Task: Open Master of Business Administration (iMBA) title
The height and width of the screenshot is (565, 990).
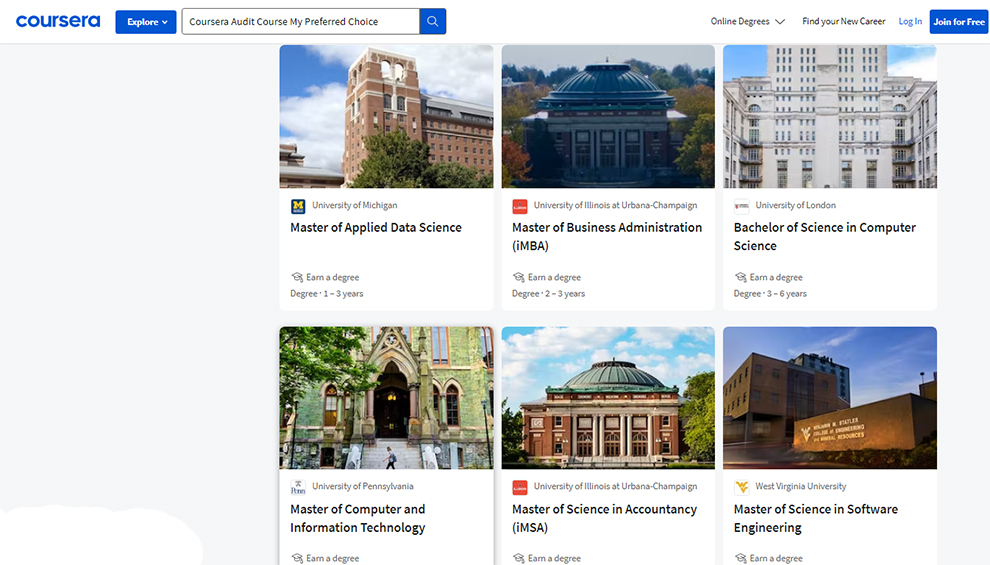Action: pos(607,236)
